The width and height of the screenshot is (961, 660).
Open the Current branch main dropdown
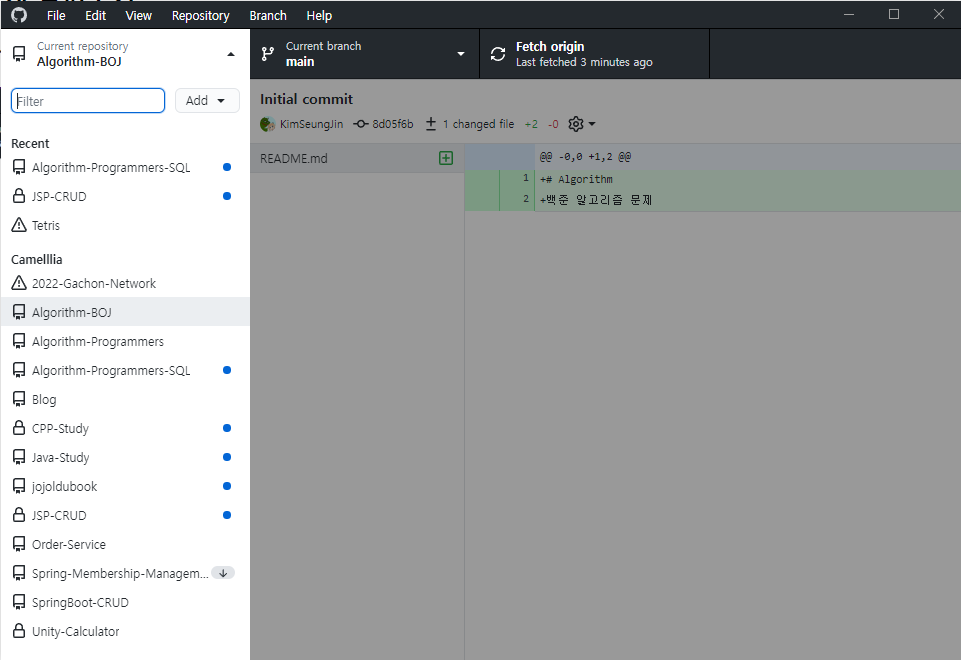364,54
